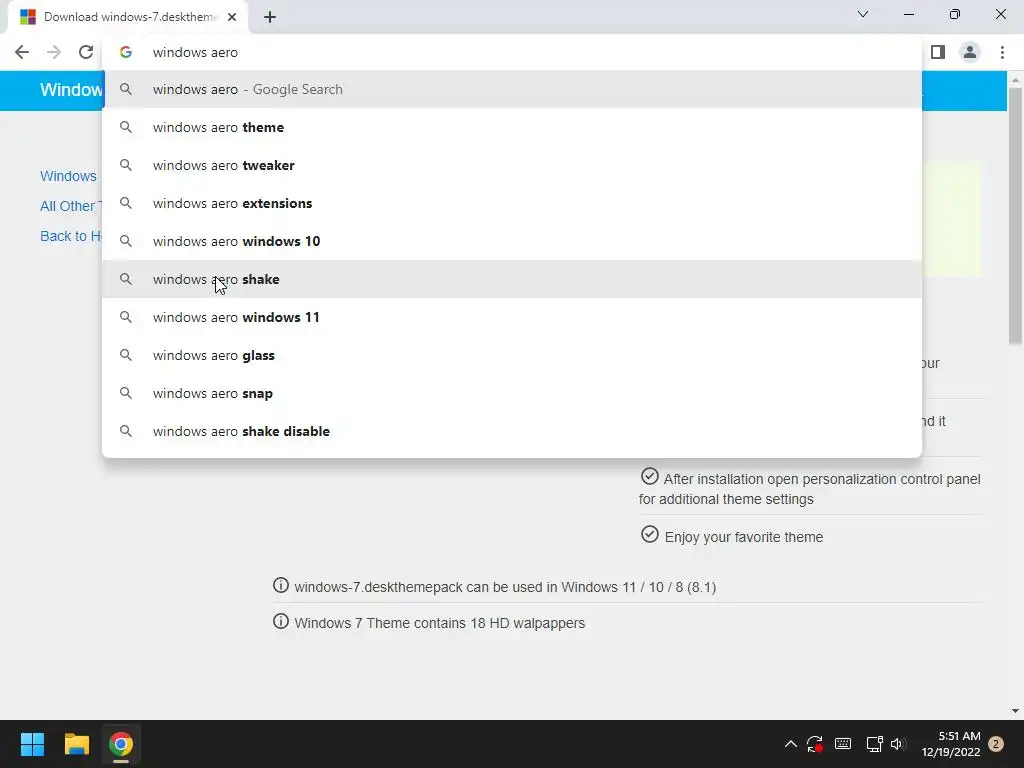The height and width of the screenshot is (768, 1024).
Task: Click the 'windows-7.deskthemepack can be used' note
Action: pyautogui.click(x=505, y=587)
